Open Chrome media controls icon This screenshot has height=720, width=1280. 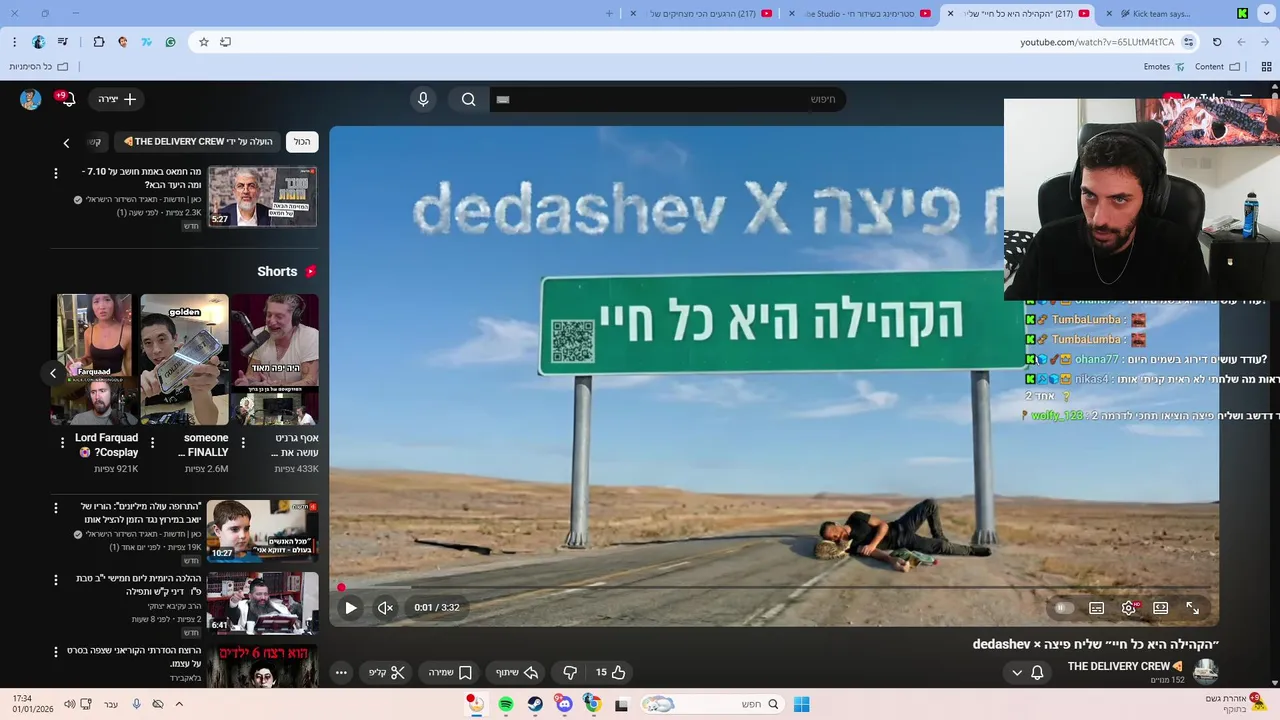click(63, 42)
